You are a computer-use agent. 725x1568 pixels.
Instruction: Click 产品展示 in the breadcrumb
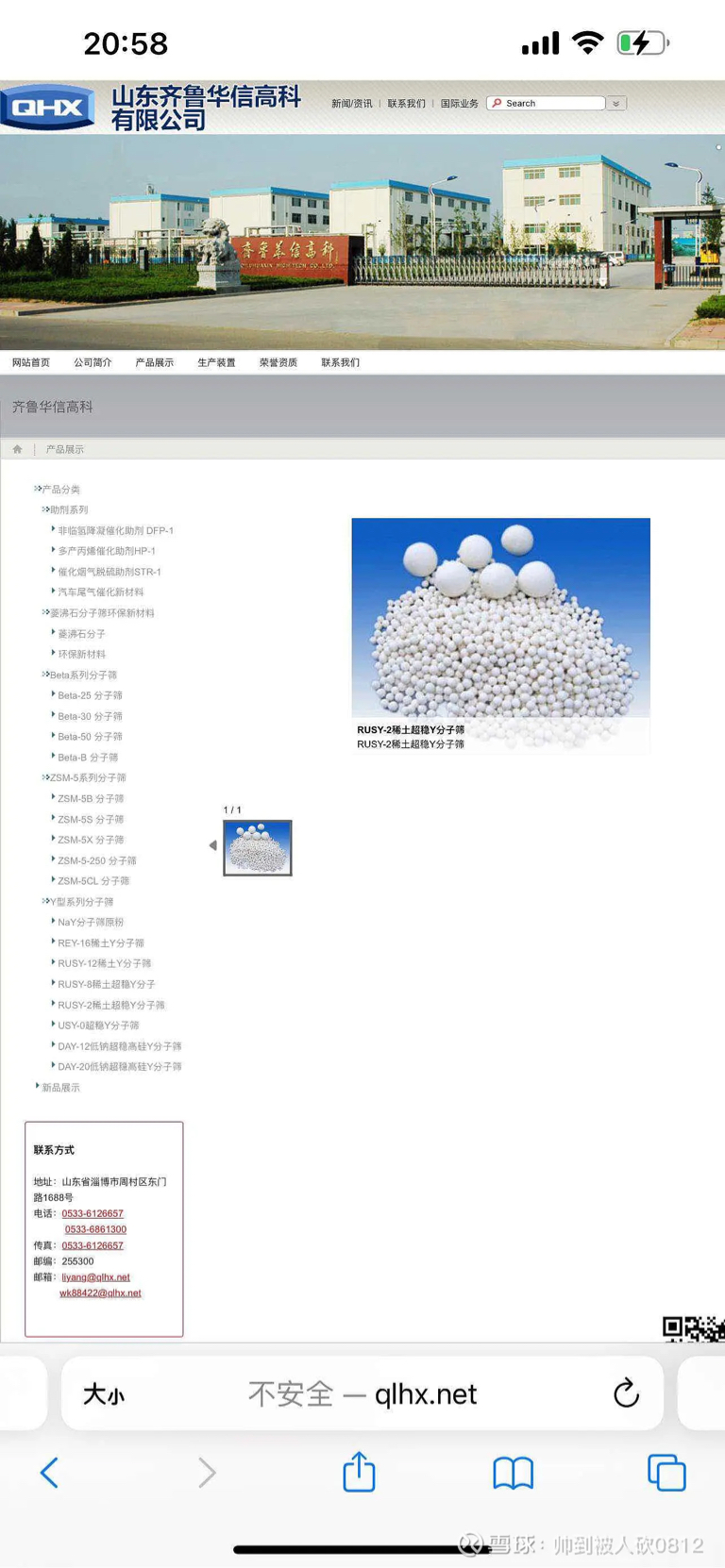65,449
